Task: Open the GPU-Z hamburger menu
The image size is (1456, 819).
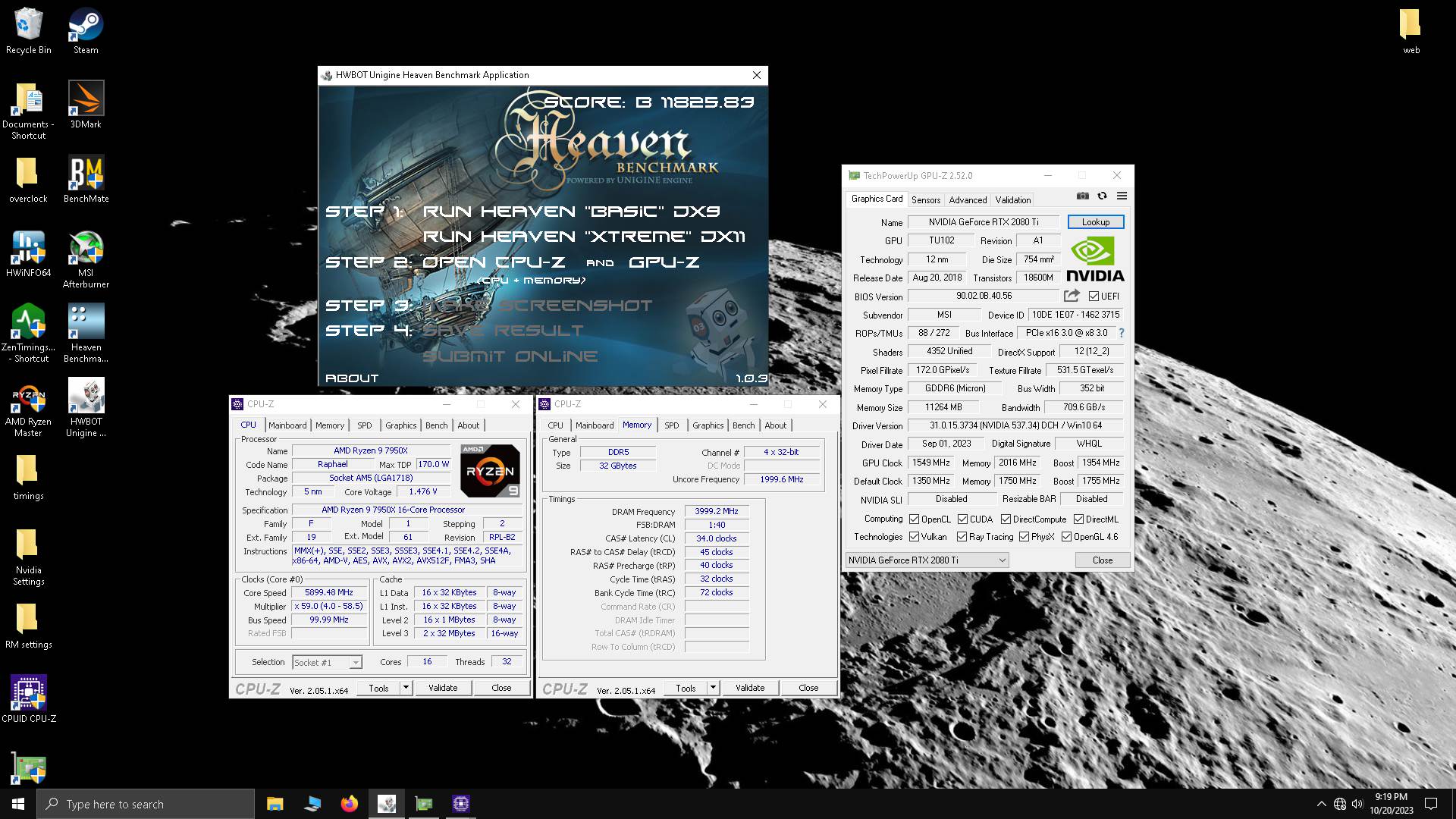Action: tap(1122, 196)
